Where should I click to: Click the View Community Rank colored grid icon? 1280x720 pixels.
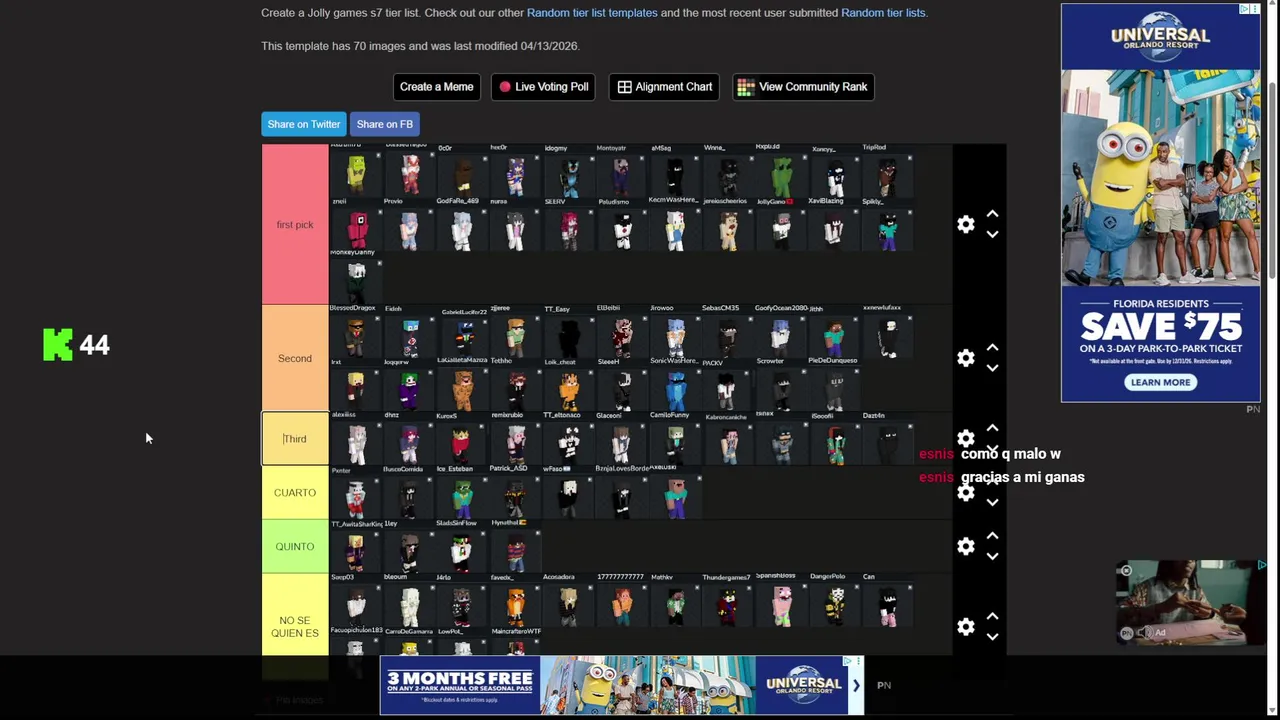(746, 87)
